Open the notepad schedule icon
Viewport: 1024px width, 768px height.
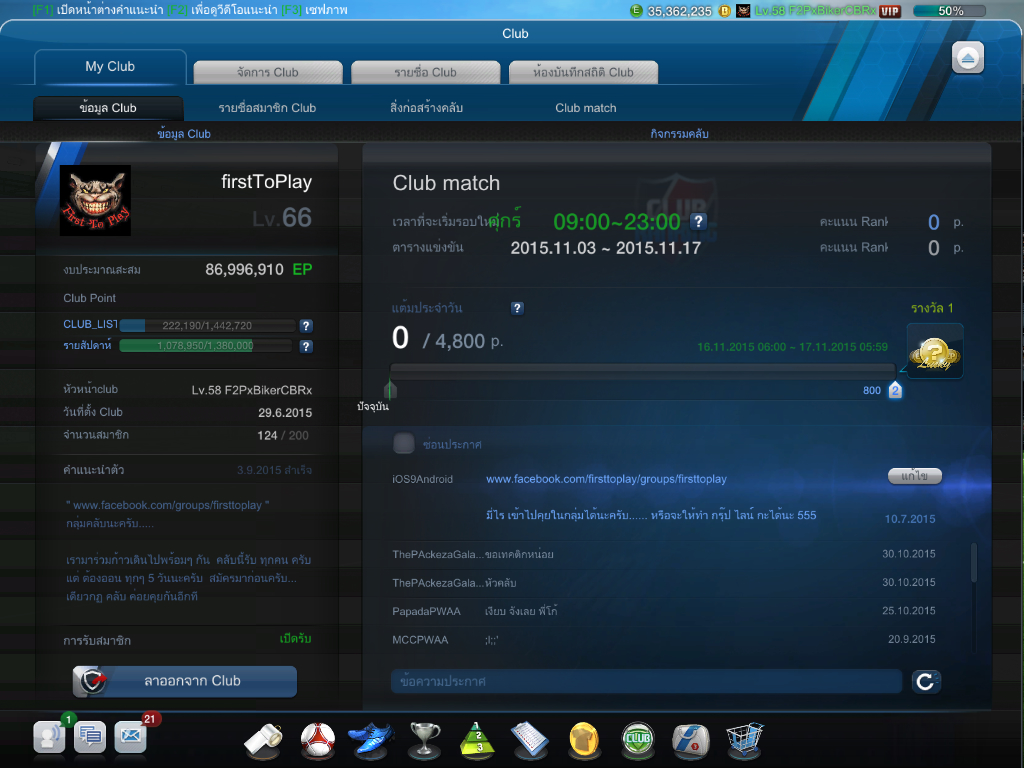pyautogui.click(x=530, y=741)
